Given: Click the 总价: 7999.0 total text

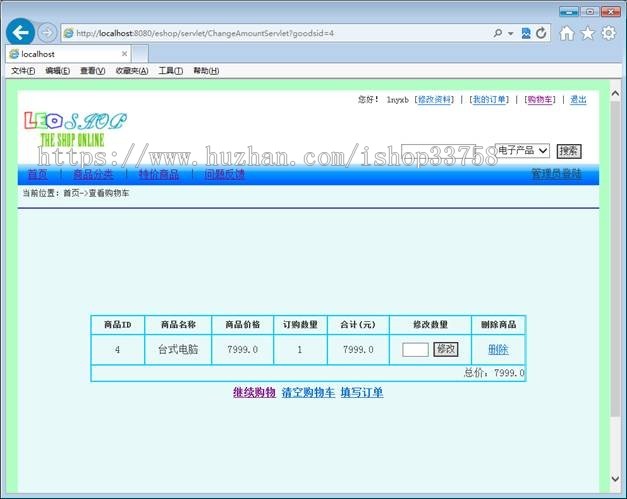Looking at the screenshot, I should [x=494, y=373].
